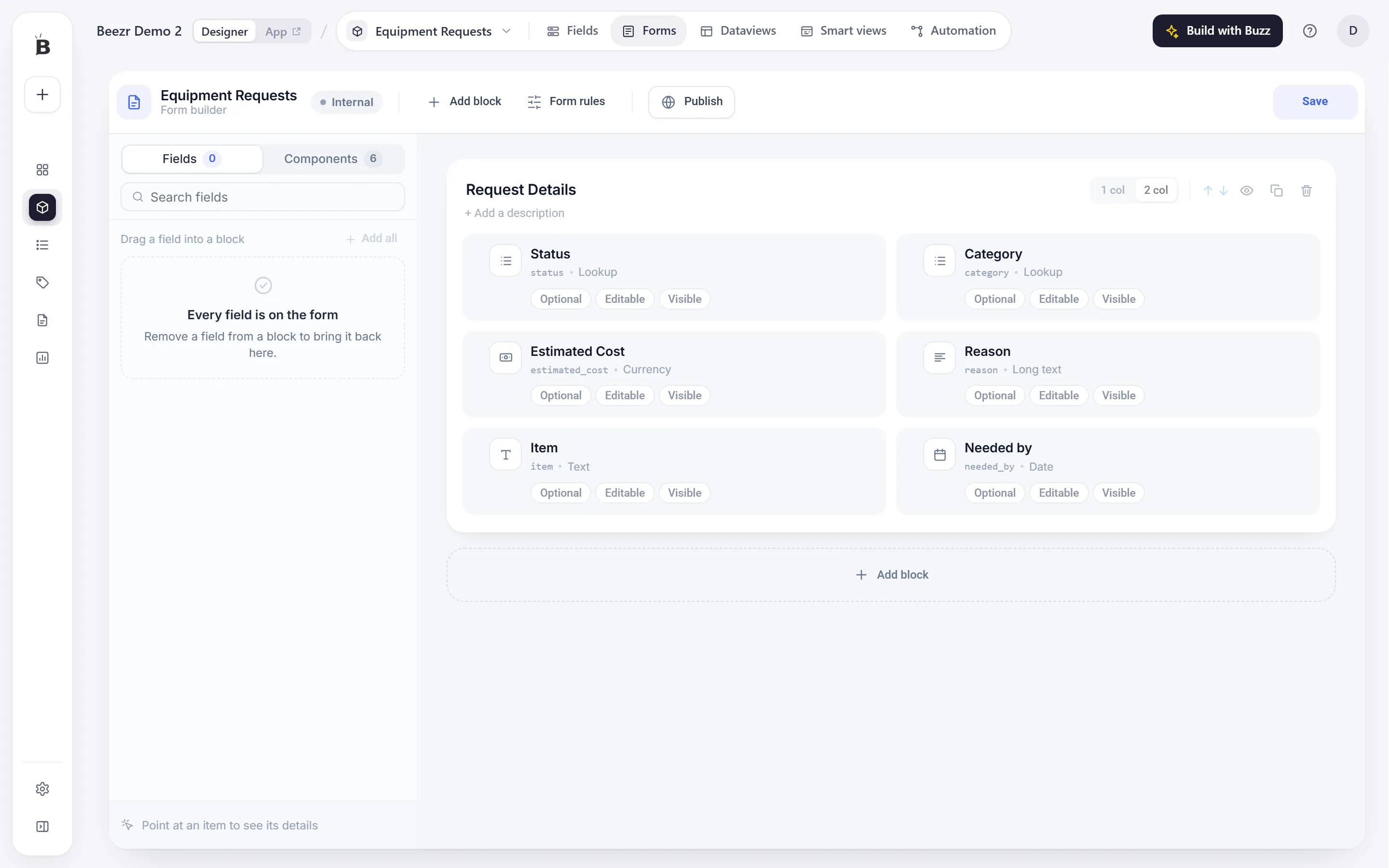Viewport: 1389px width, 868px height.
Task: Open the chart reports icon in sidebar
Action: point(42,358)
